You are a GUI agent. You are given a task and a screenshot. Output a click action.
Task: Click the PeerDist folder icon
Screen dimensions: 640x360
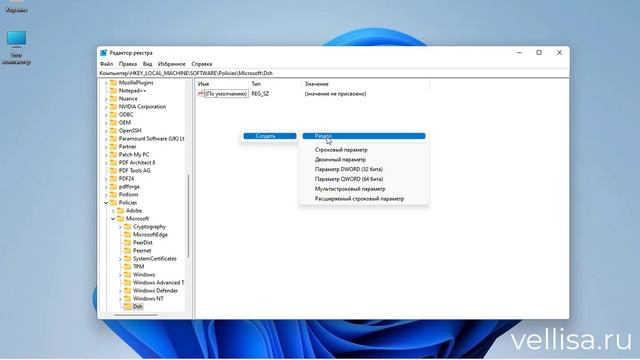128,243
